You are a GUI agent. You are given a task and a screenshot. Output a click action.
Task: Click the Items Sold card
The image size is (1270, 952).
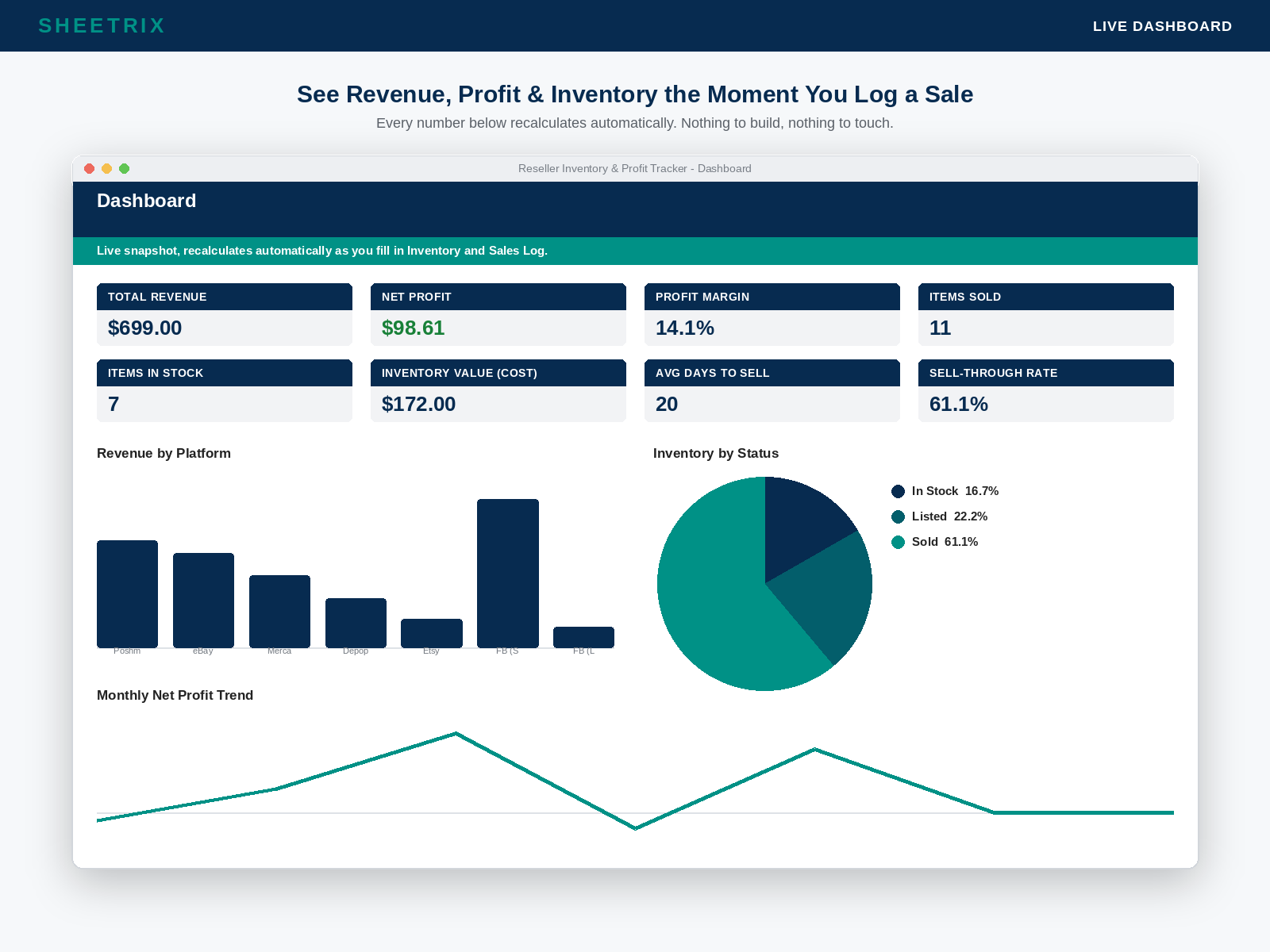click(x=1046, y=314)
